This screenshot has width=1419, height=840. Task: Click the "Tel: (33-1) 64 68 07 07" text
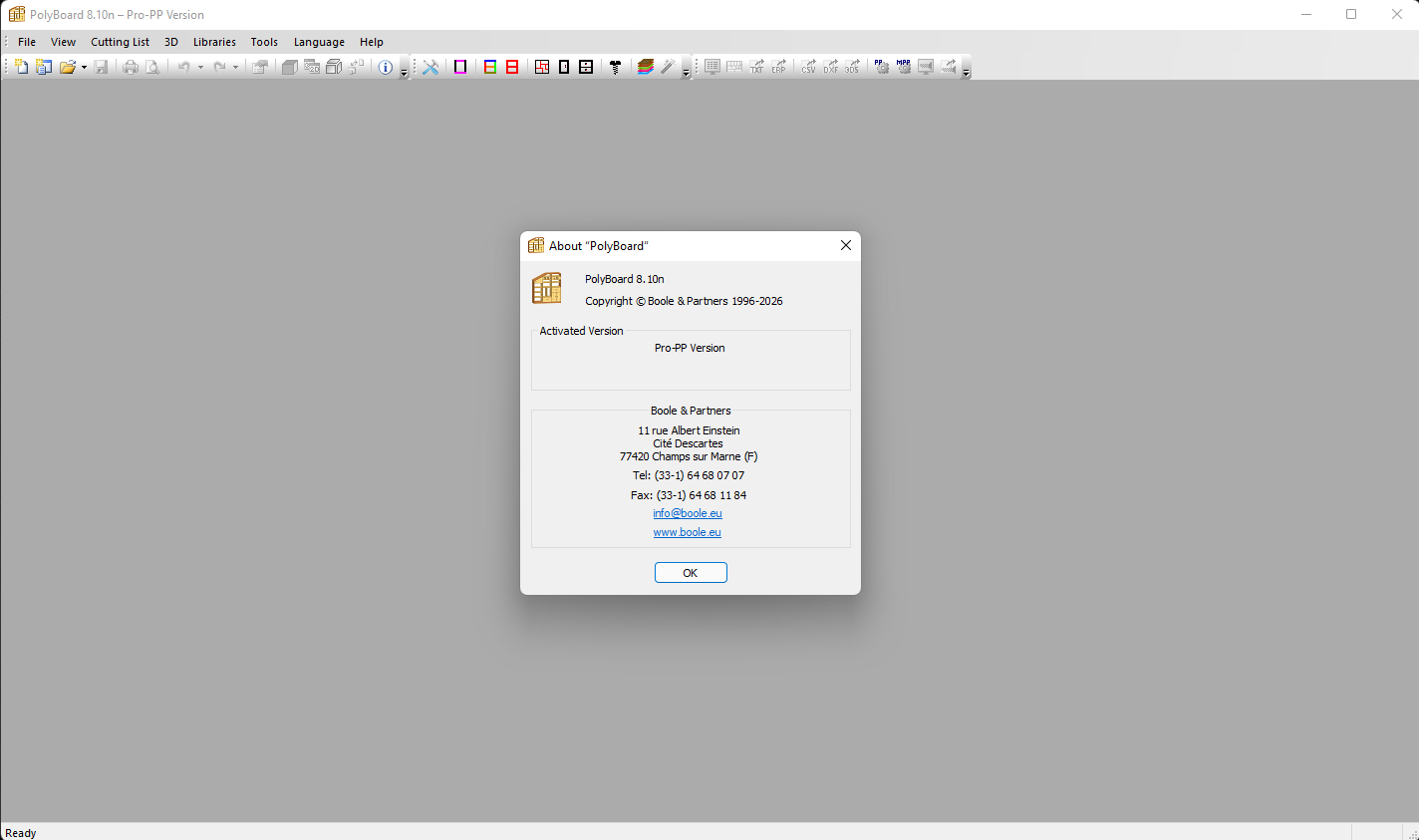[x=689, y=475]
